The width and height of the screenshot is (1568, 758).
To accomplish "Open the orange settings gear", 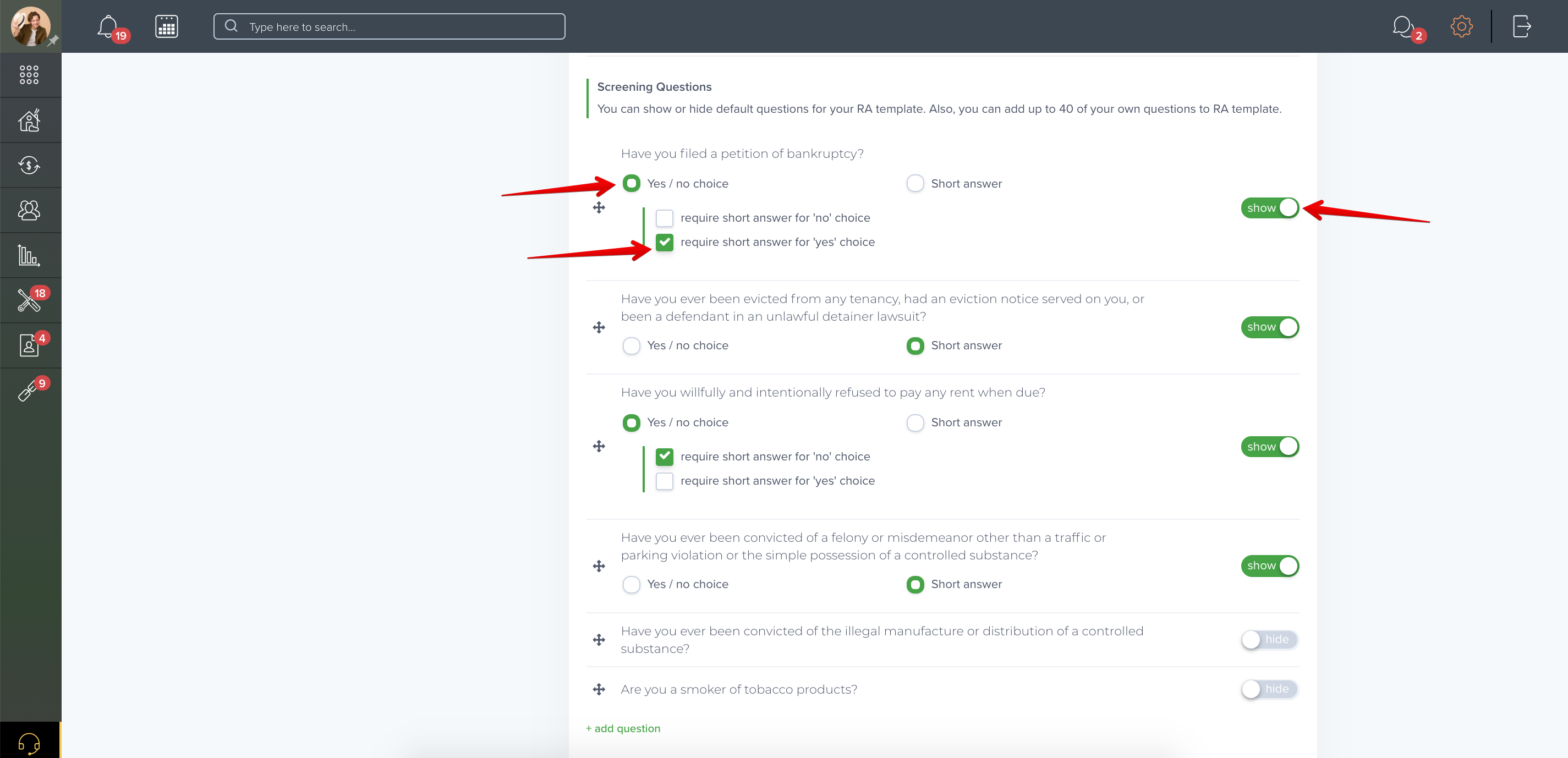I will coord(1461,26).
